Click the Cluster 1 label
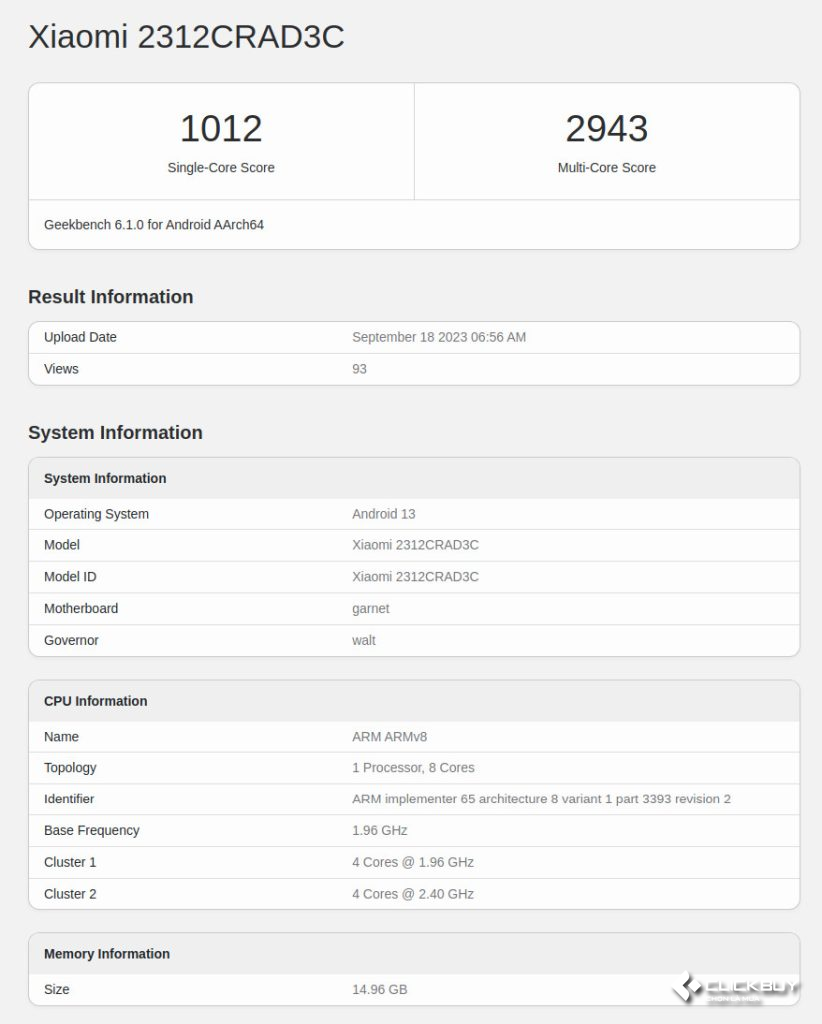 click(x=70, y=863)
